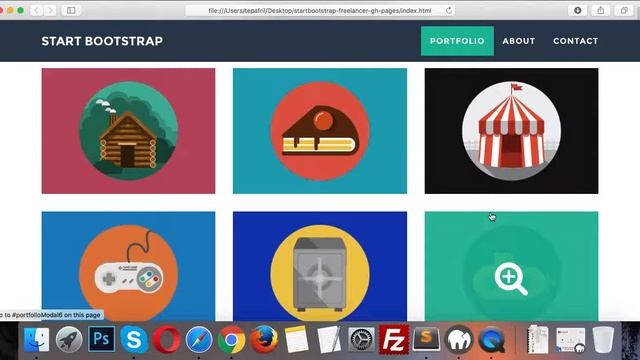640x360 pixels.
Task: Go to the About section
Action: (x=518, y=41)
